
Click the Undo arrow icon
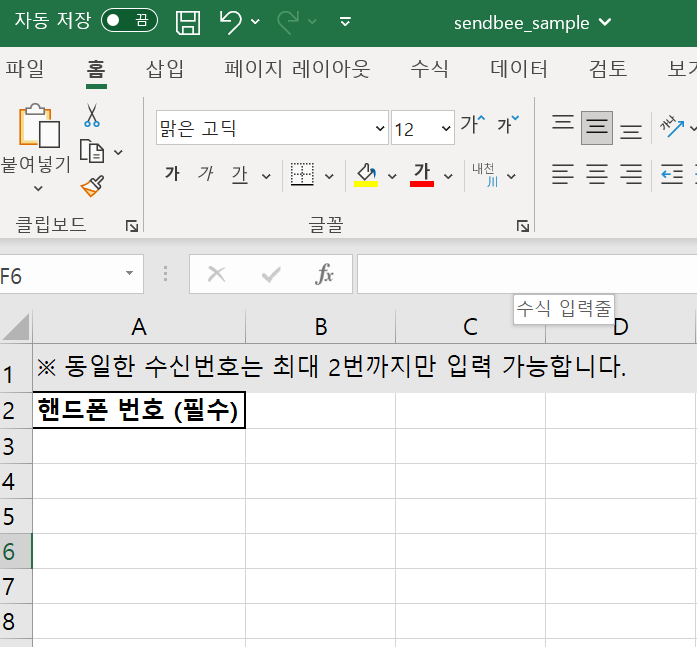[x=230, y=22]
